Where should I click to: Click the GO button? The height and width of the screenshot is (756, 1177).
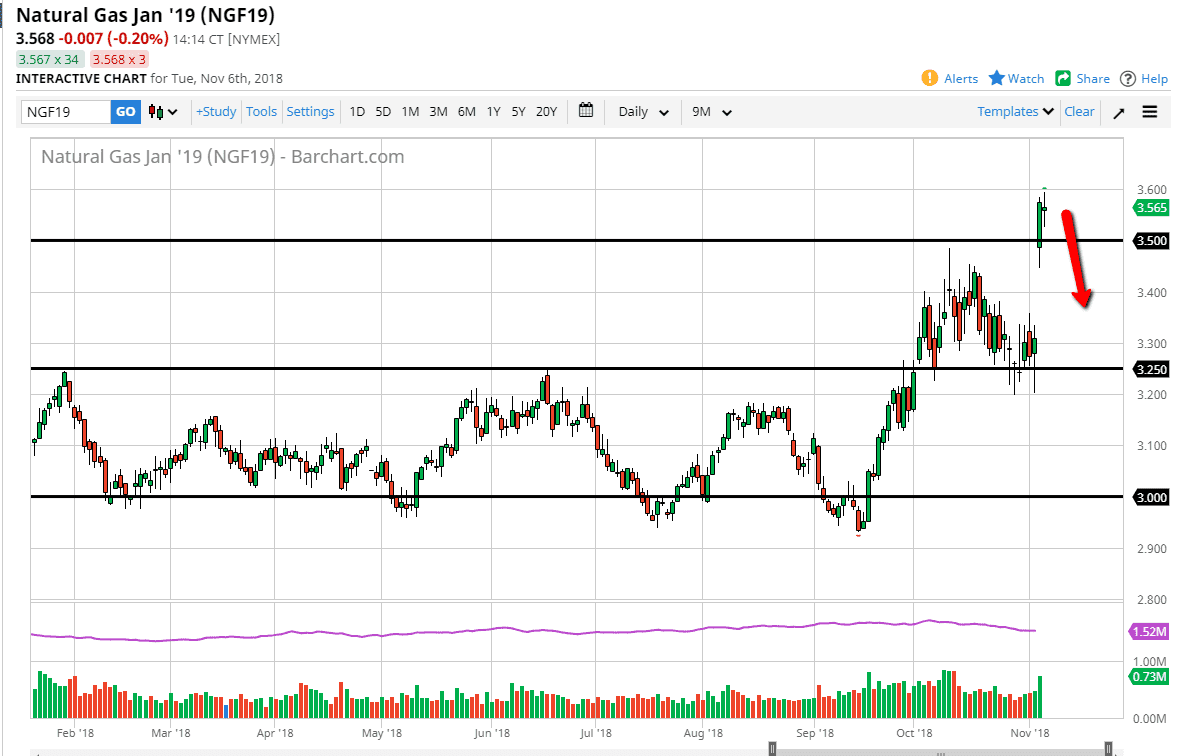(125, 112)
